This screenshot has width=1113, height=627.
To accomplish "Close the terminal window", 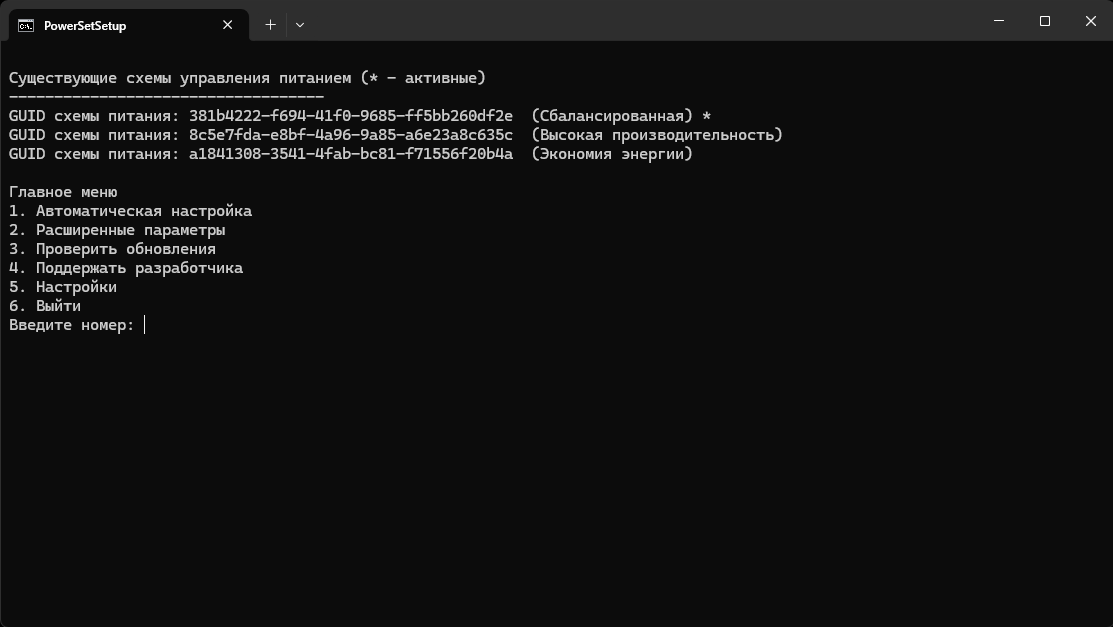I will 1090,21.
